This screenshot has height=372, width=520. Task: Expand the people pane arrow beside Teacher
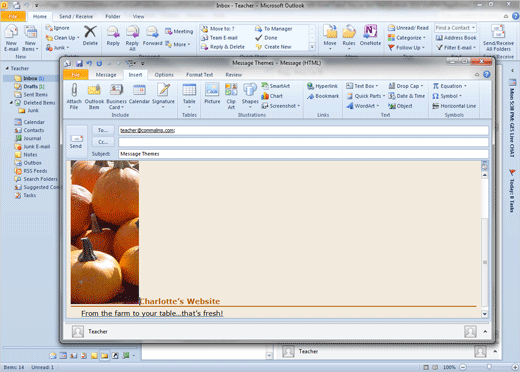pos(485,332)
